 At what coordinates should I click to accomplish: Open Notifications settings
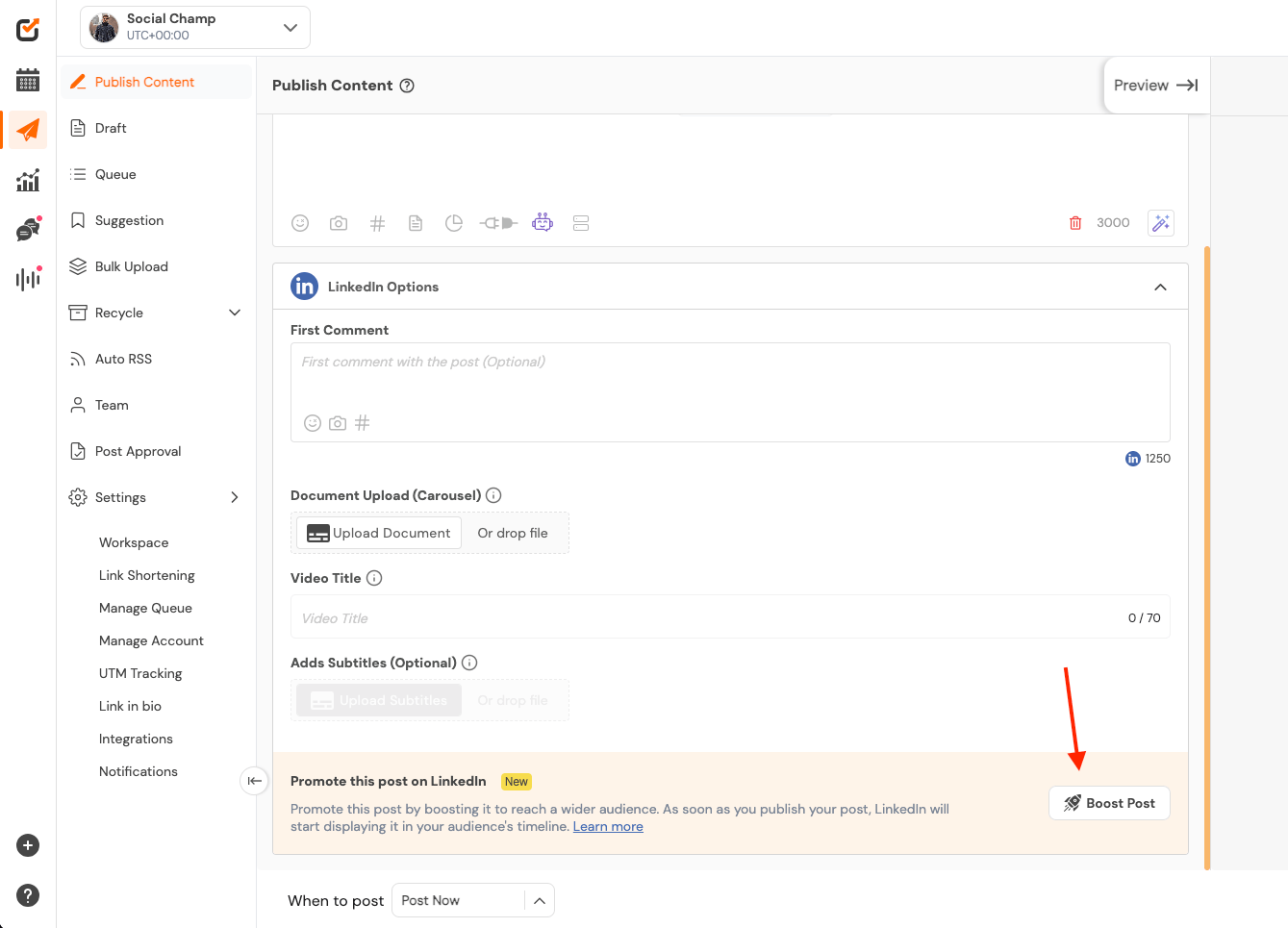point(139,771)
